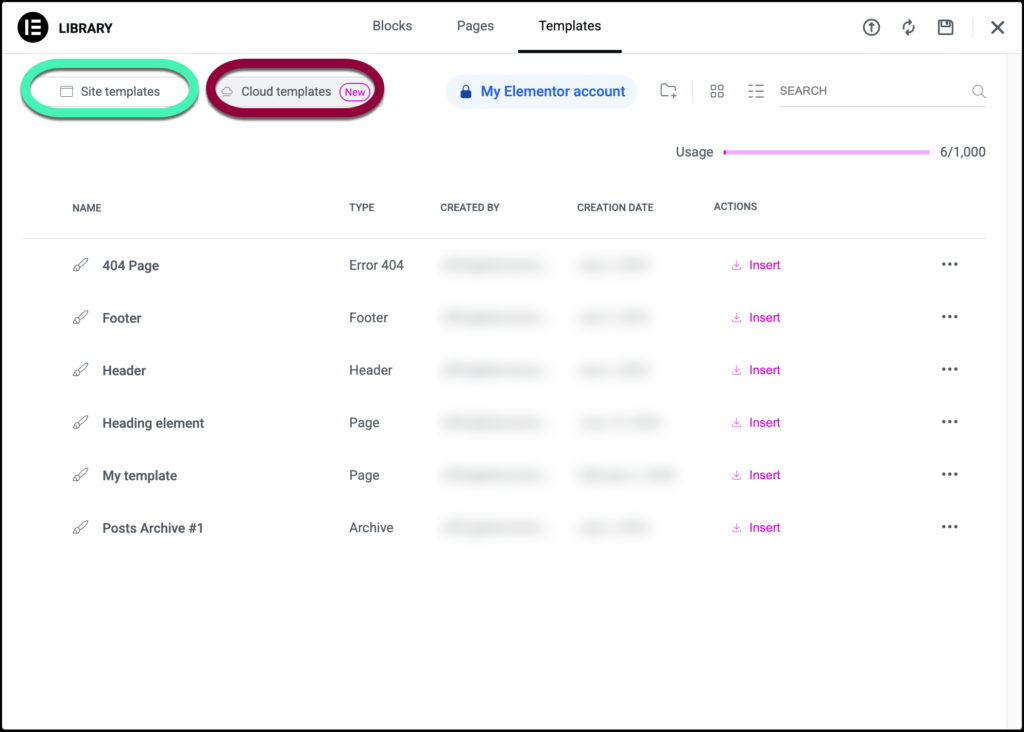The height and width of the screenshot is (732, 1024).
Task: Switch to the Blocks tab
Action: coord(392,26)
